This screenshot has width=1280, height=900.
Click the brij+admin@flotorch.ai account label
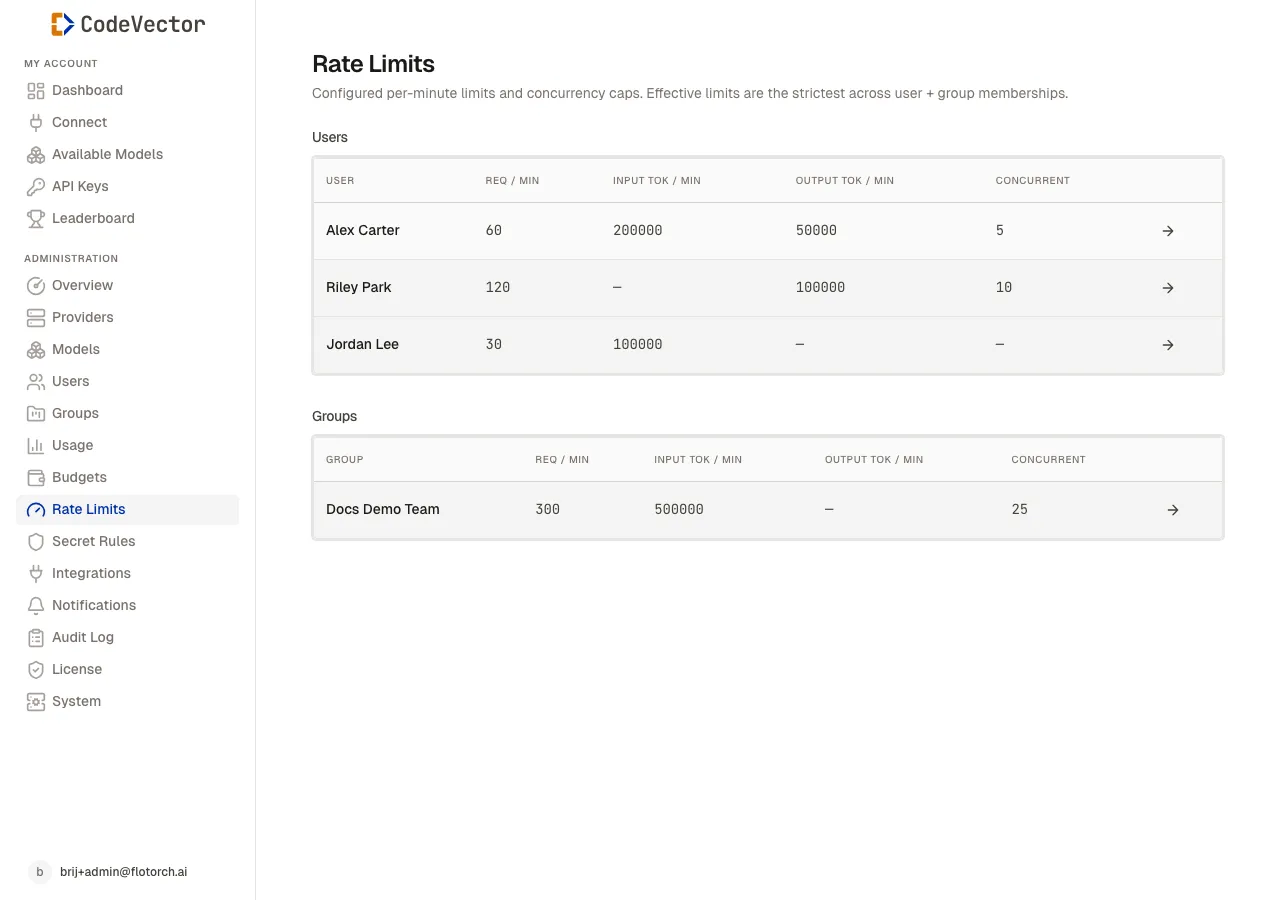click(124, 872)
